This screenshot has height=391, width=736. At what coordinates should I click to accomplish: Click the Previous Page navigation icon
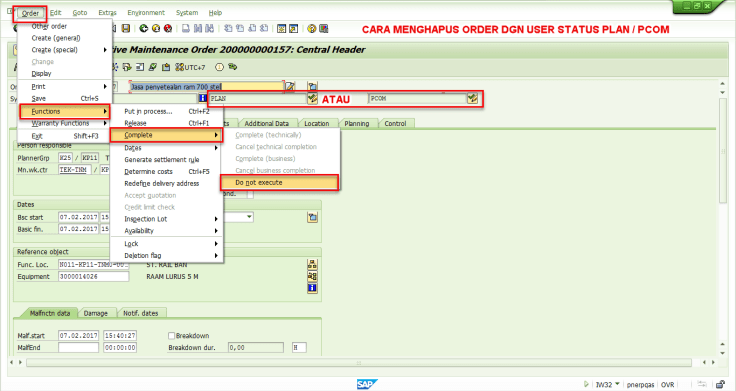pyautogui.click(x=240, y=29)
